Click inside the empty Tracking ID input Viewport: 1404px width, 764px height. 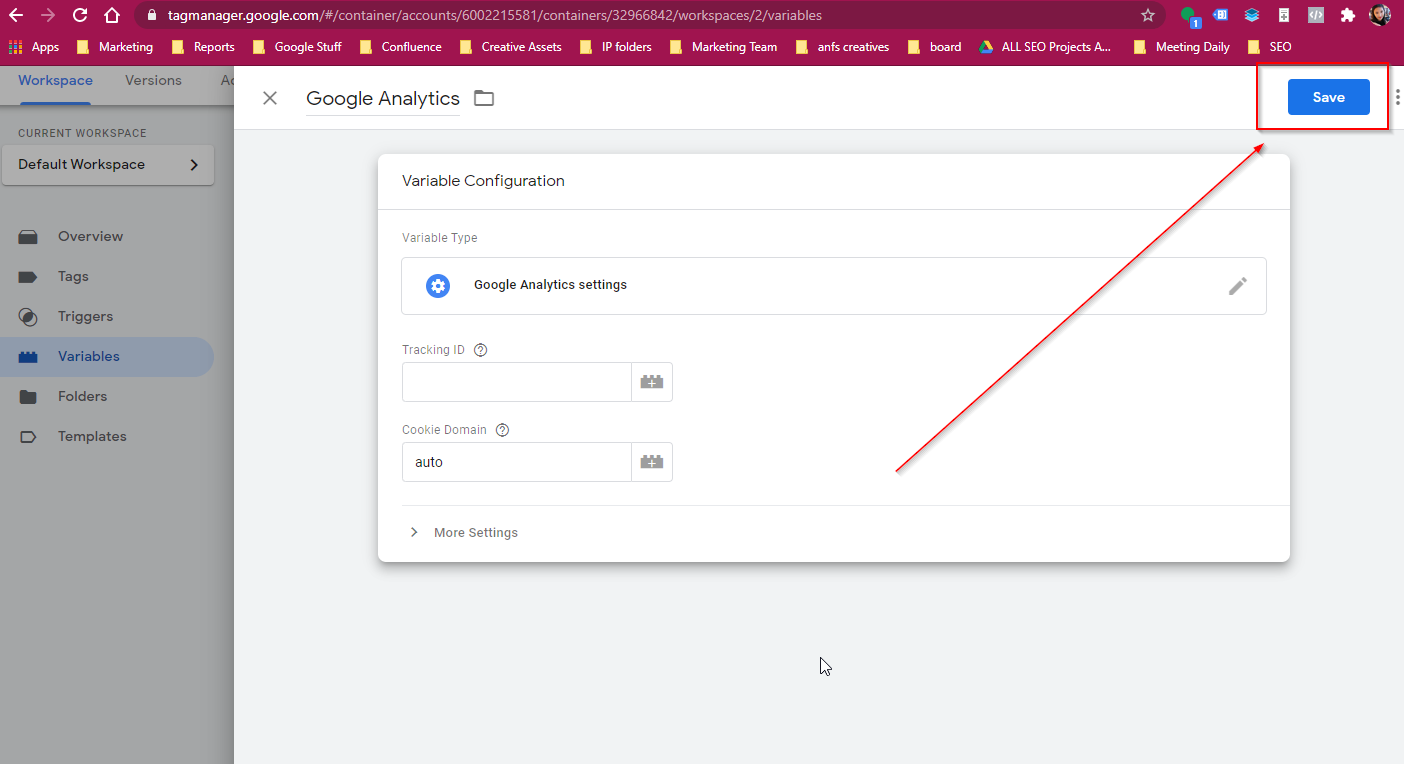tap(516, 381)
